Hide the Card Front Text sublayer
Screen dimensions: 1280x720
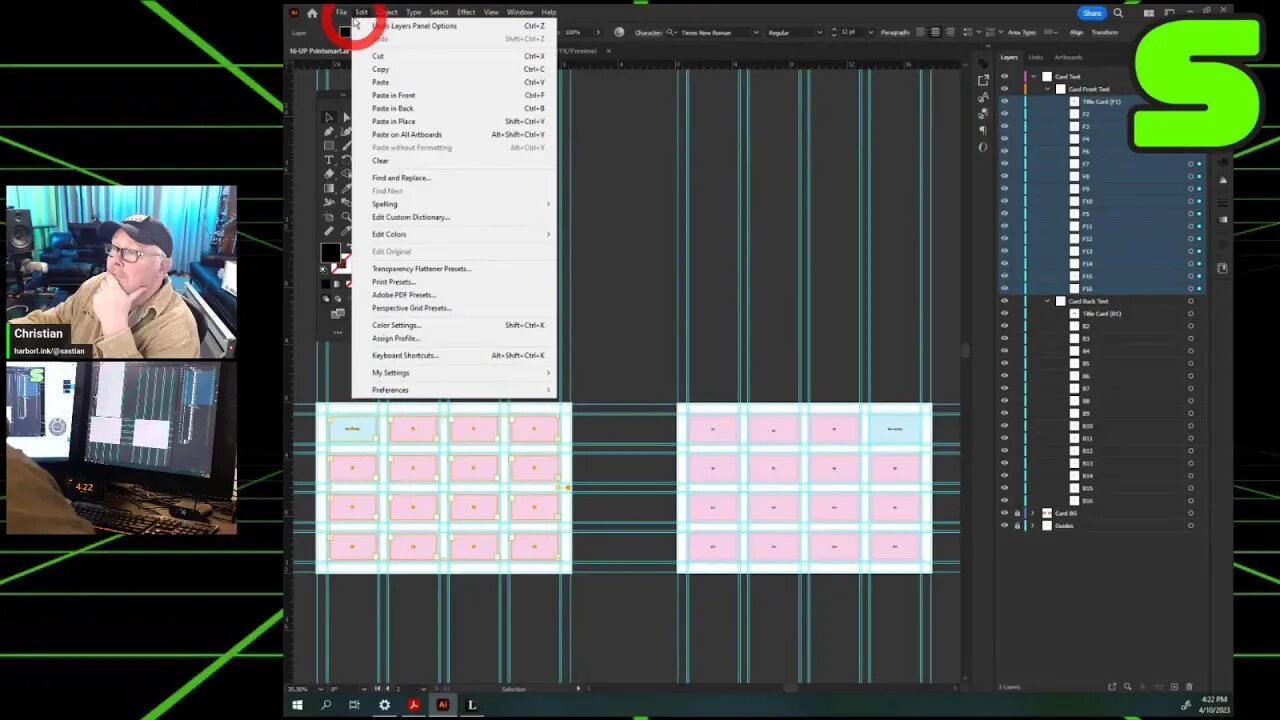point(1004,89)
